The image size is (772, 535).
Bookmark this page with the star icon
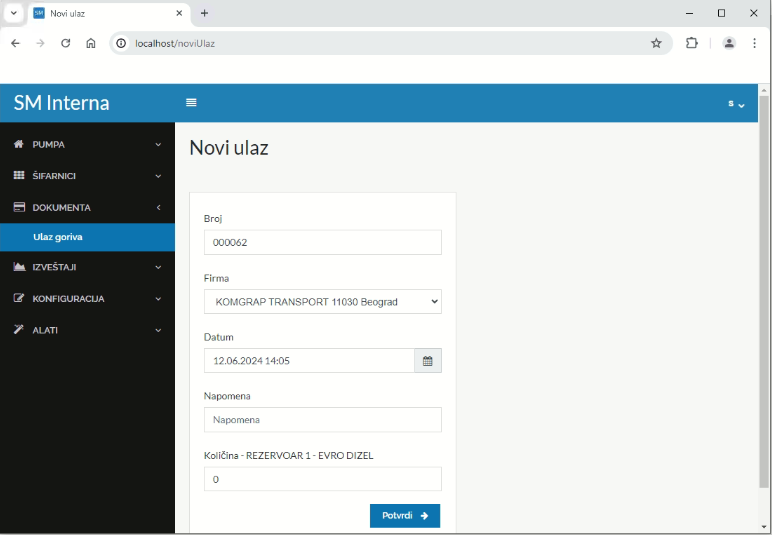click(656, 43)
